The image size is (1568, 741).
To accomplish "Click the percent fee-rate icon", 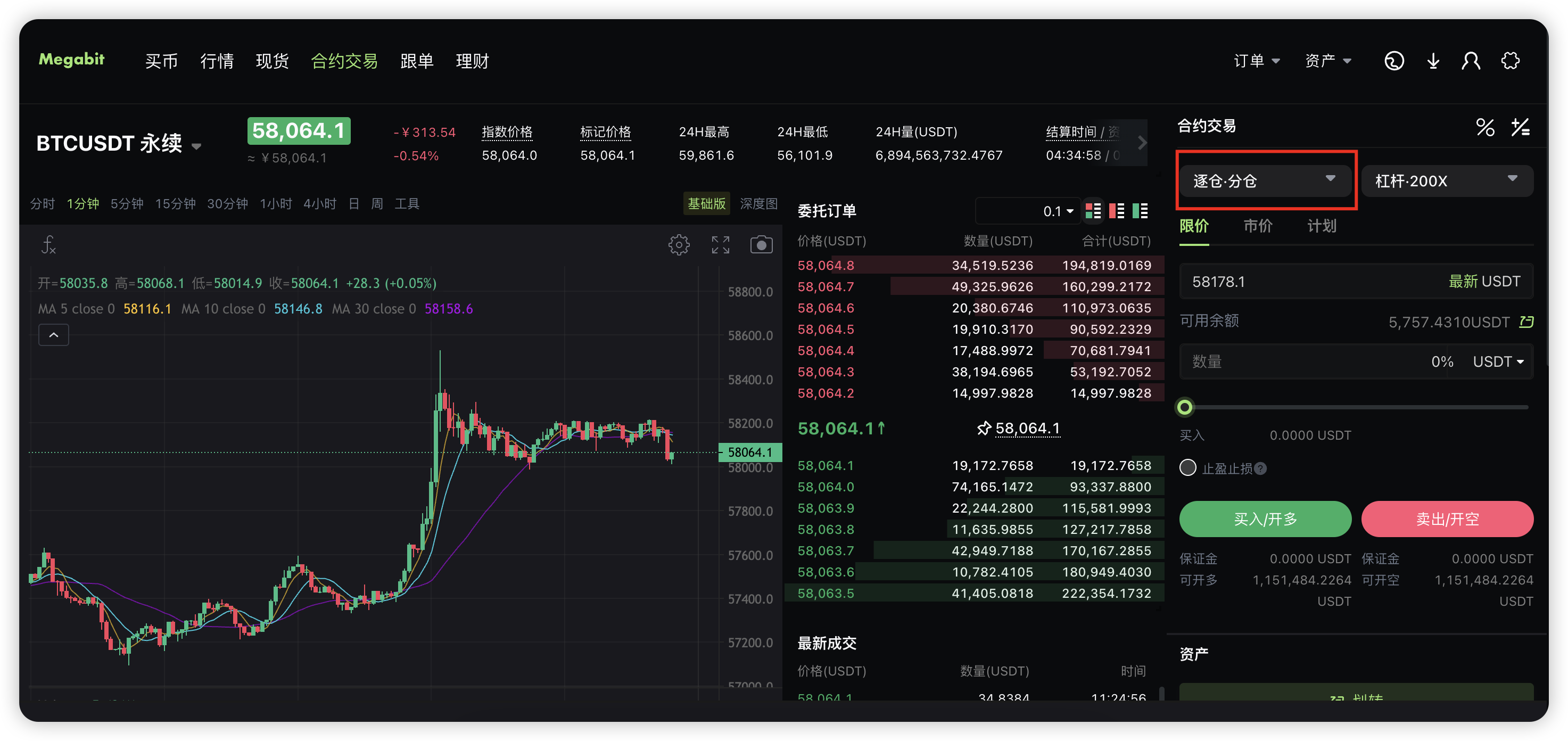I will pos(1484,127).
